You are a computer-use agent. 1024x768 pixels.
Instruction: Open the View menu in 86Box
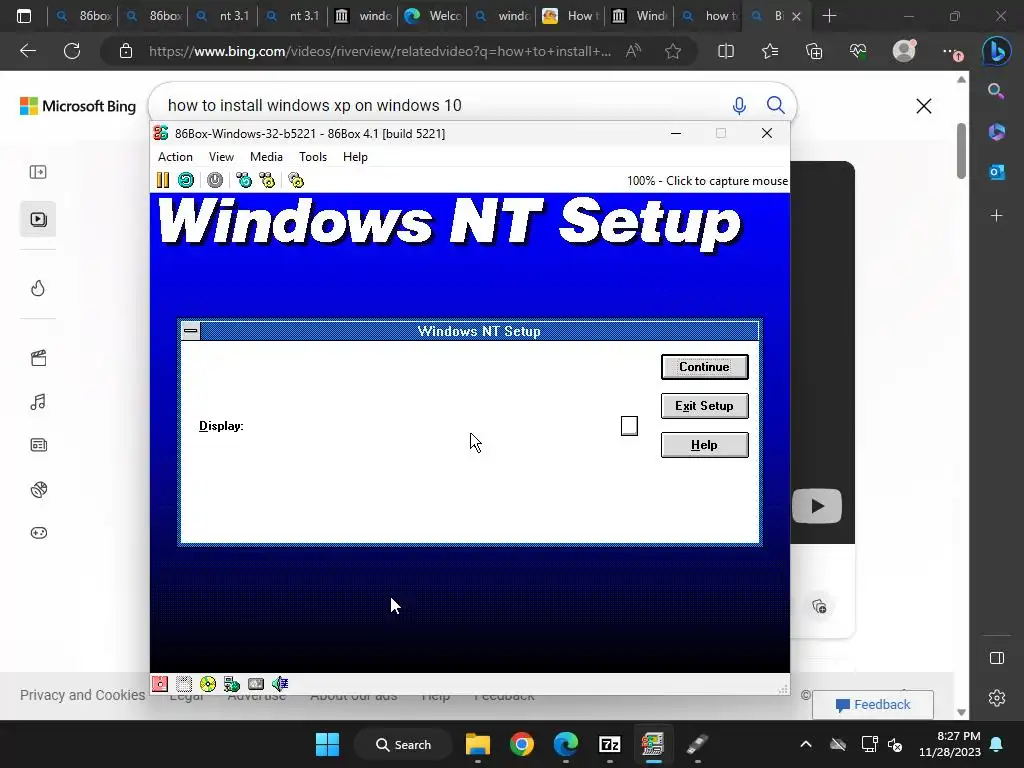221,157
